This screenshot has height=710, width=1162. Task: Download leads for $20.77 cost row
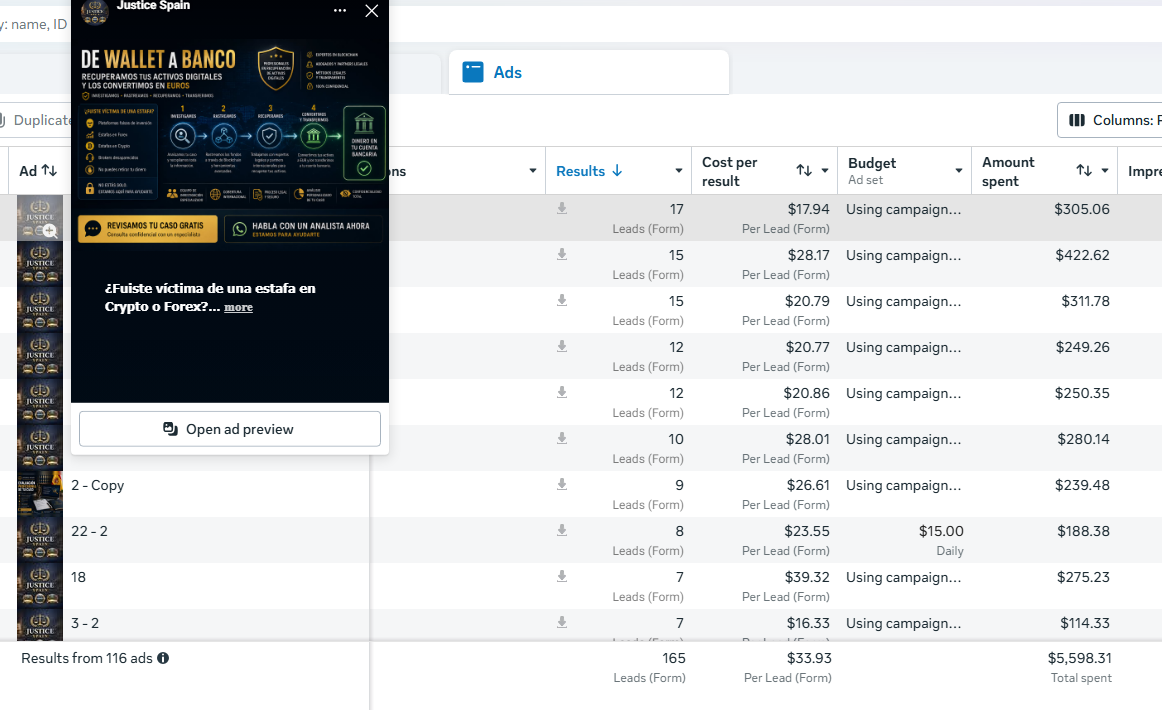[562, 346]
